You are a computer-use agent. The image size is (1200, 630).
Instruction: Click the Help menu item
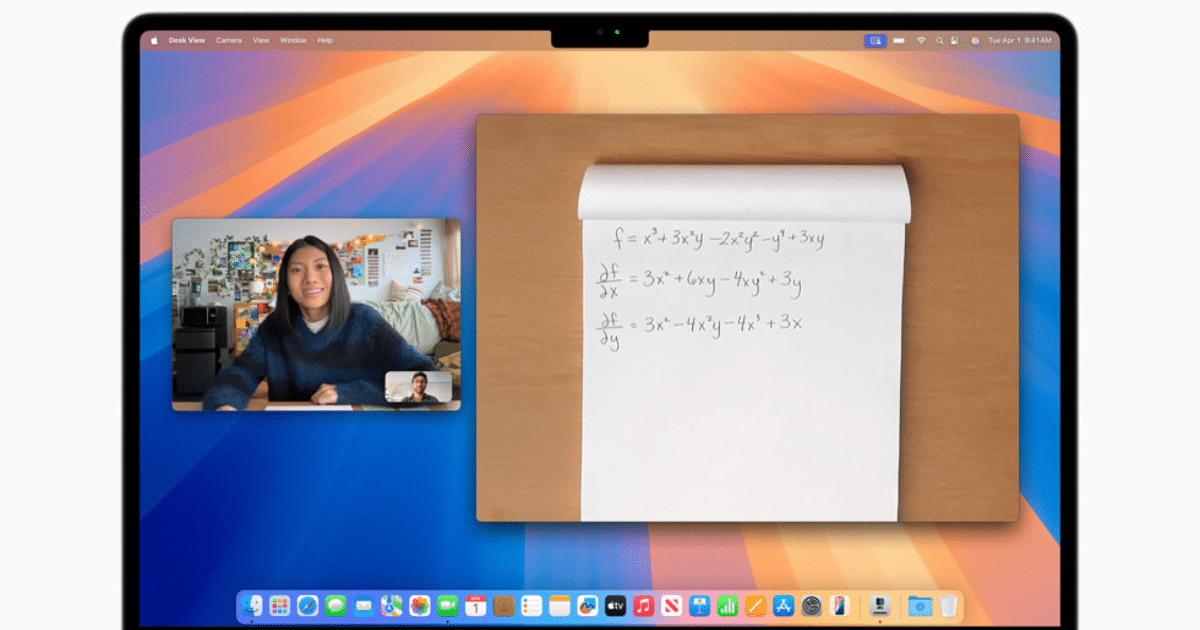325,40
